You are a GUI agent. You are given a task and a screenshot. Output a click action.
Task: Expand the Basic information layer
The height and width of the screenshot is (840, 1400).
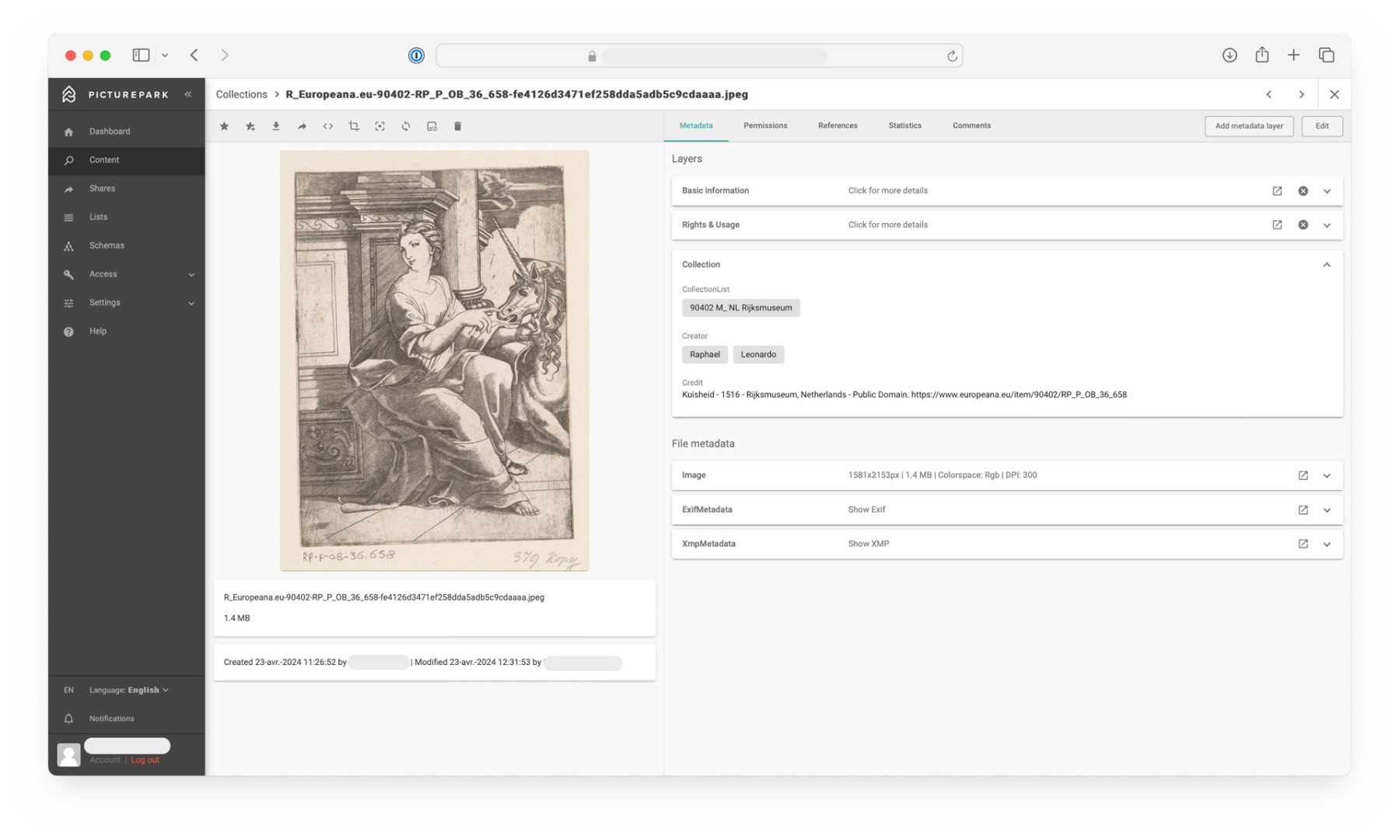pyautogui.click(x=1327, y=191)
